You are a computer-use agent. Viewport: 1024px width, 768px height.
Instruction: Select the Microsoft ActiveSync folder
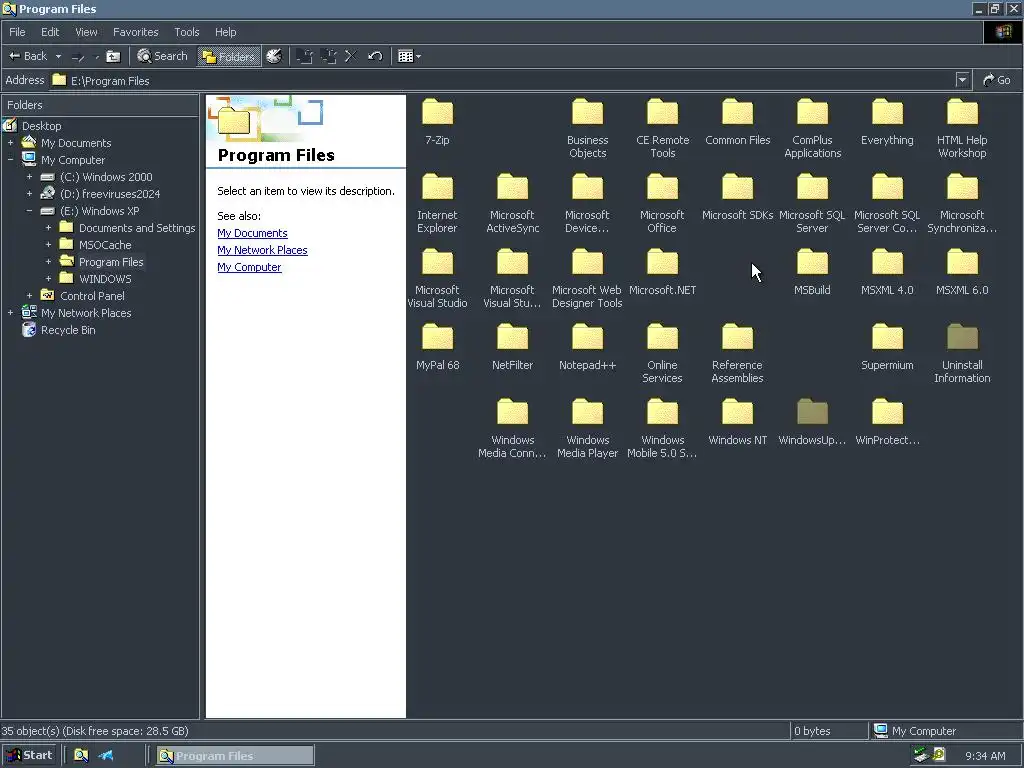[512, 203]
